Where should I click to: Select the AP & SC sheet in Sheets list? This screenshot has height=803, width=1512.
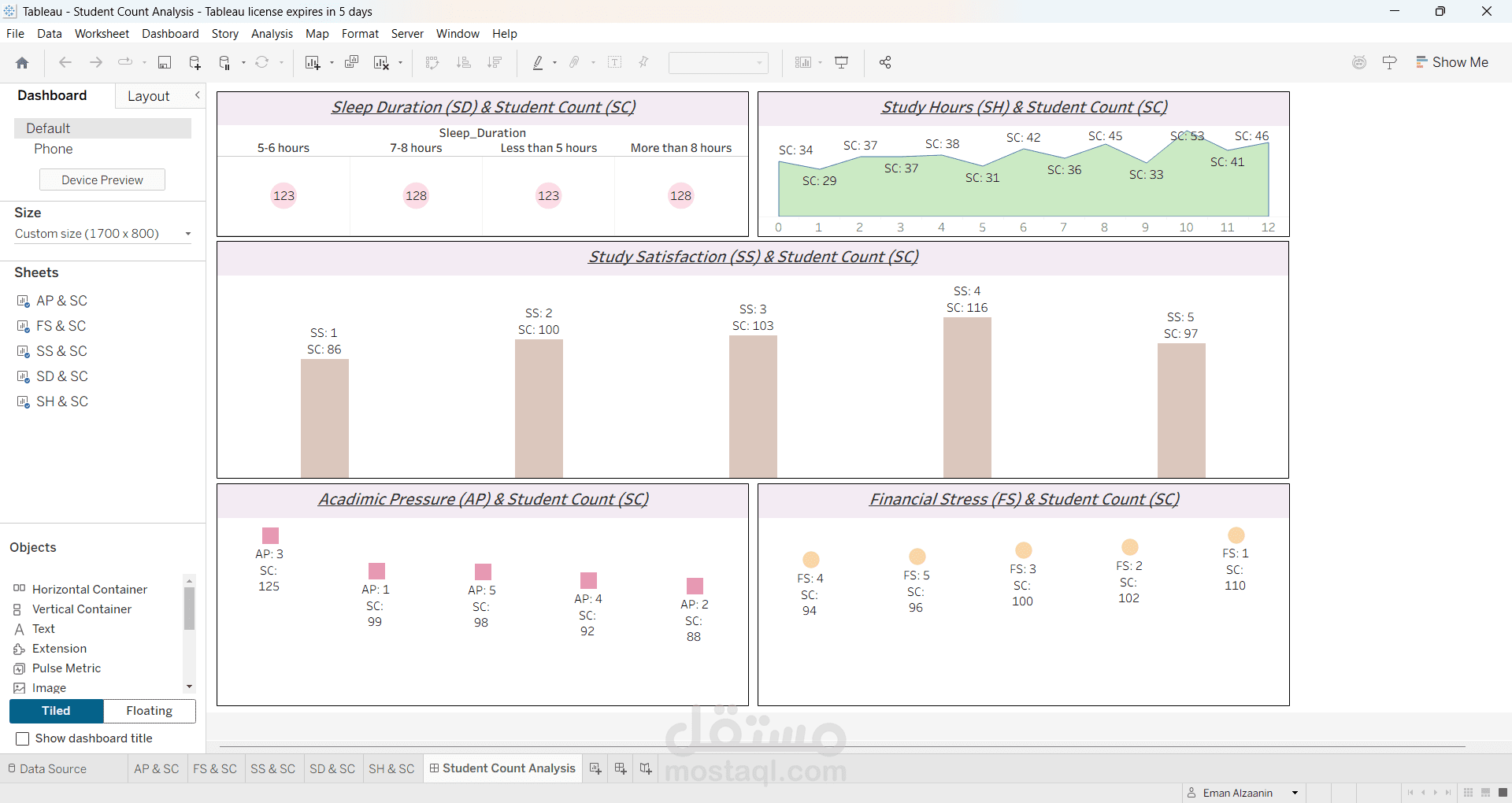point(61,301)
